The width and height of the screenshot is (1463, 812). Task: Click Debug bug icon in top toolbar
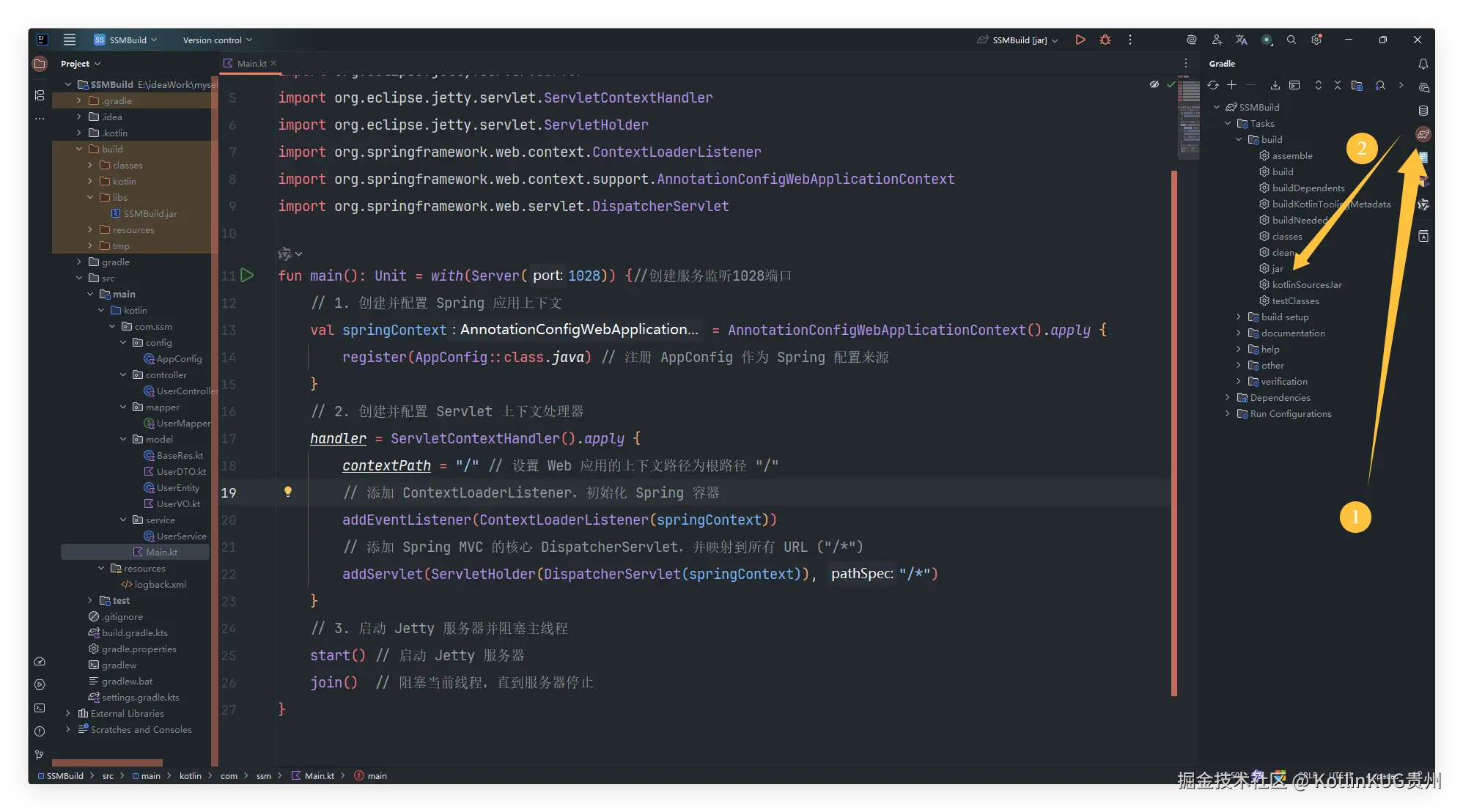(1105, 40)
